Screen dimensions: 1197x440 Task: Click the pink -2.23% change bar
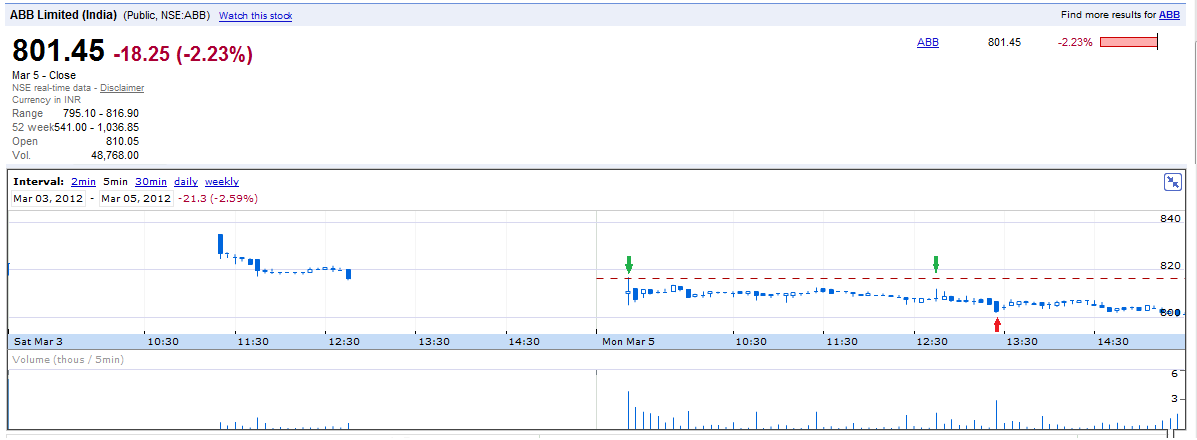[1128, 43]
